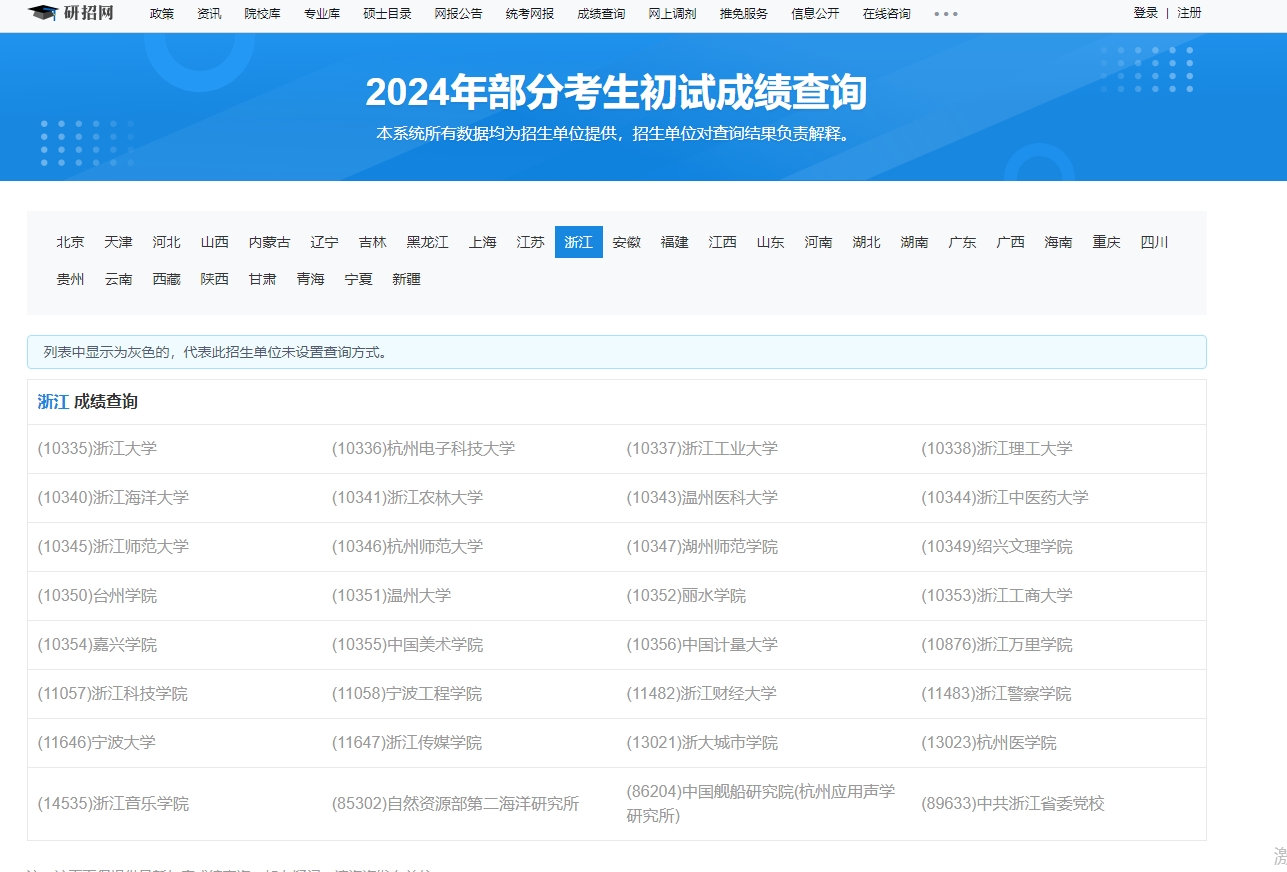
Task: Select the 辽宁 province tab
Action: pyautogui.click(x=325, y=242)
